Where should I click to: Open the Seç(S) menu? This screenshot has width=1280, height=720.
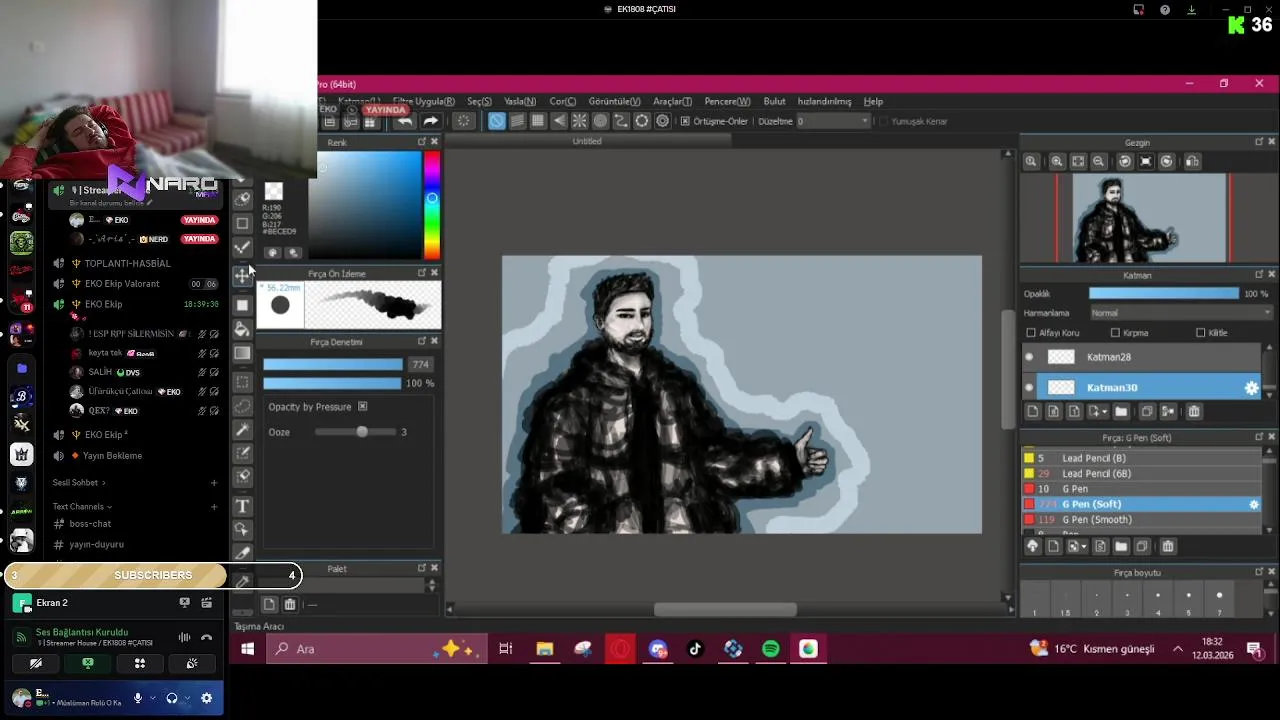tap(479, 101)
